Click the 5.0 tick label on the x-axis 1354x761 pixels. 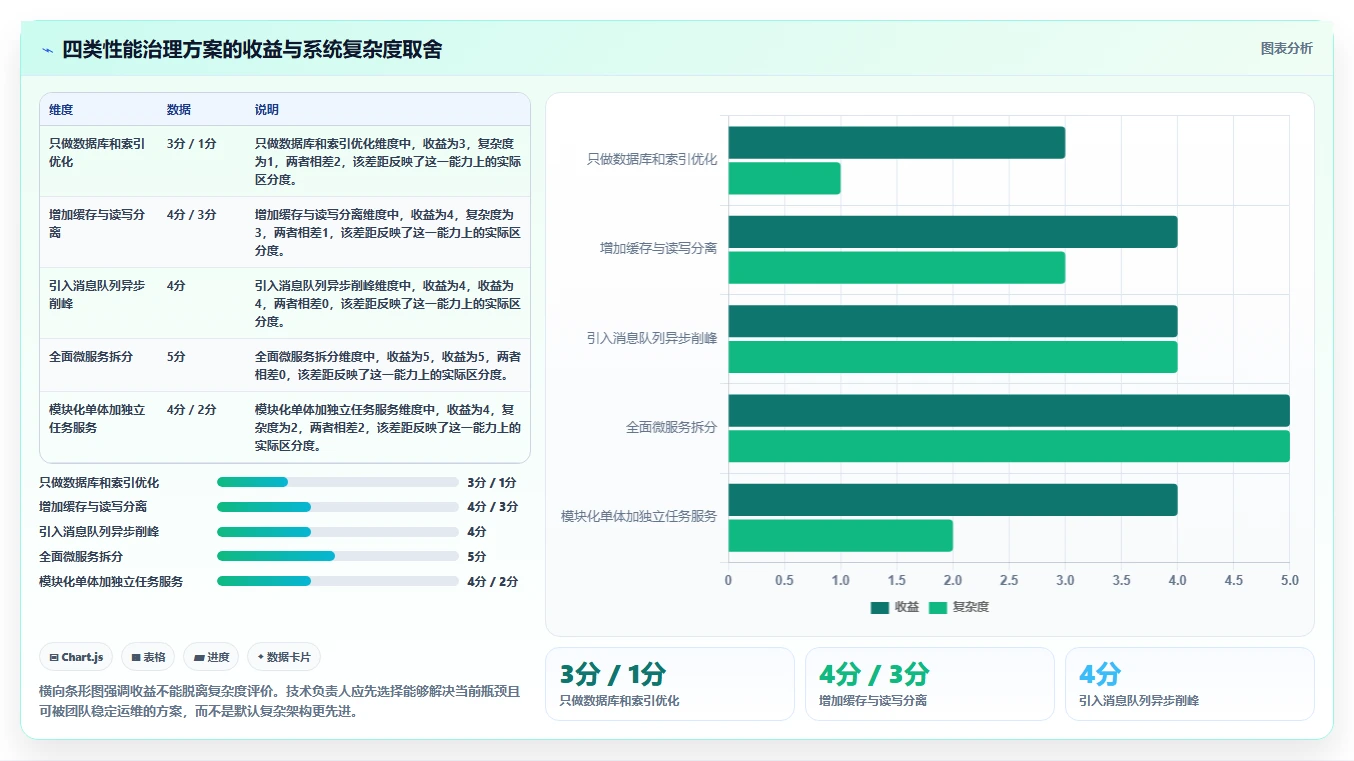point(1290,580)
